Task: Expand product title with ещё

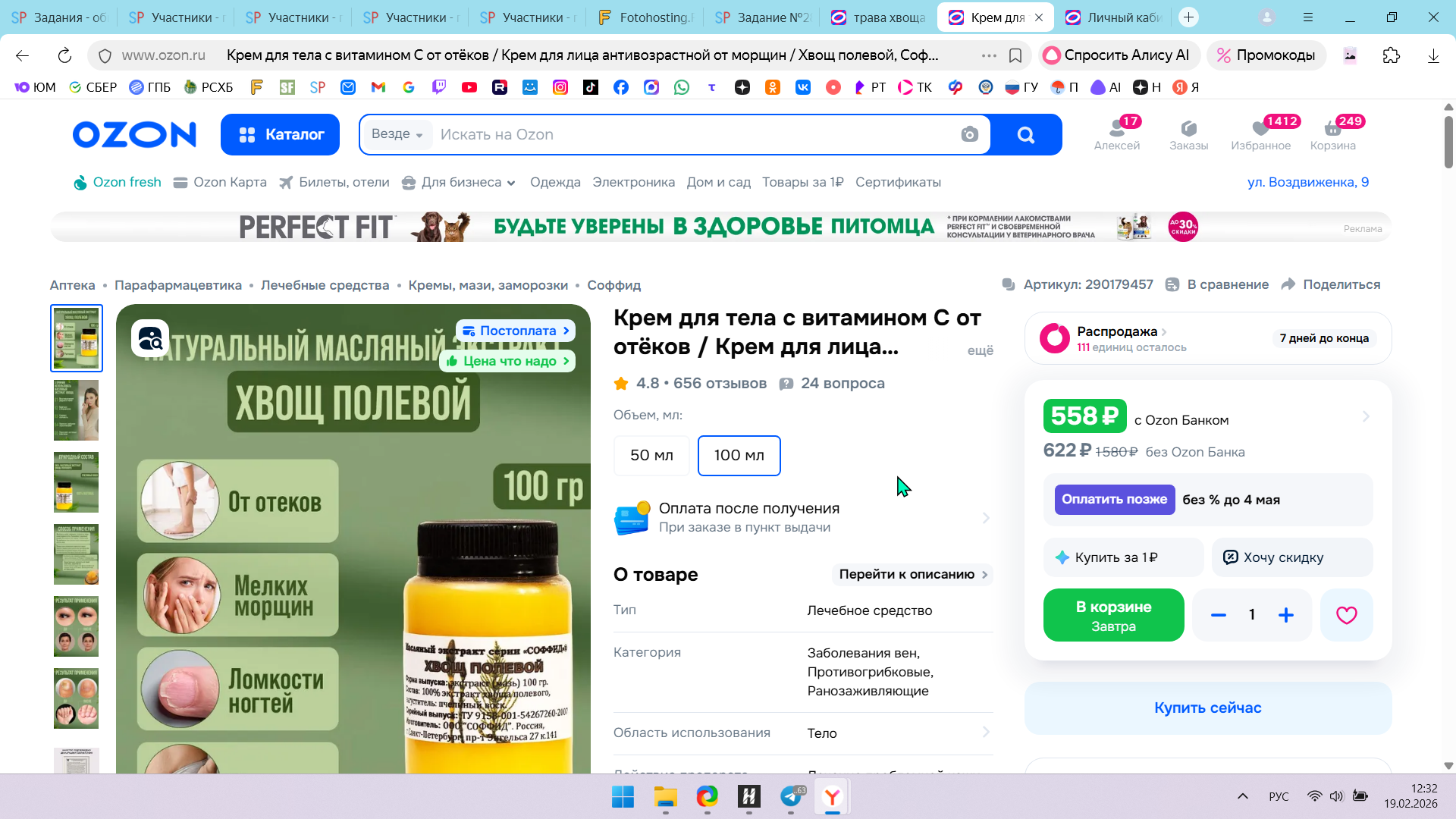Action: click(980, 350)
